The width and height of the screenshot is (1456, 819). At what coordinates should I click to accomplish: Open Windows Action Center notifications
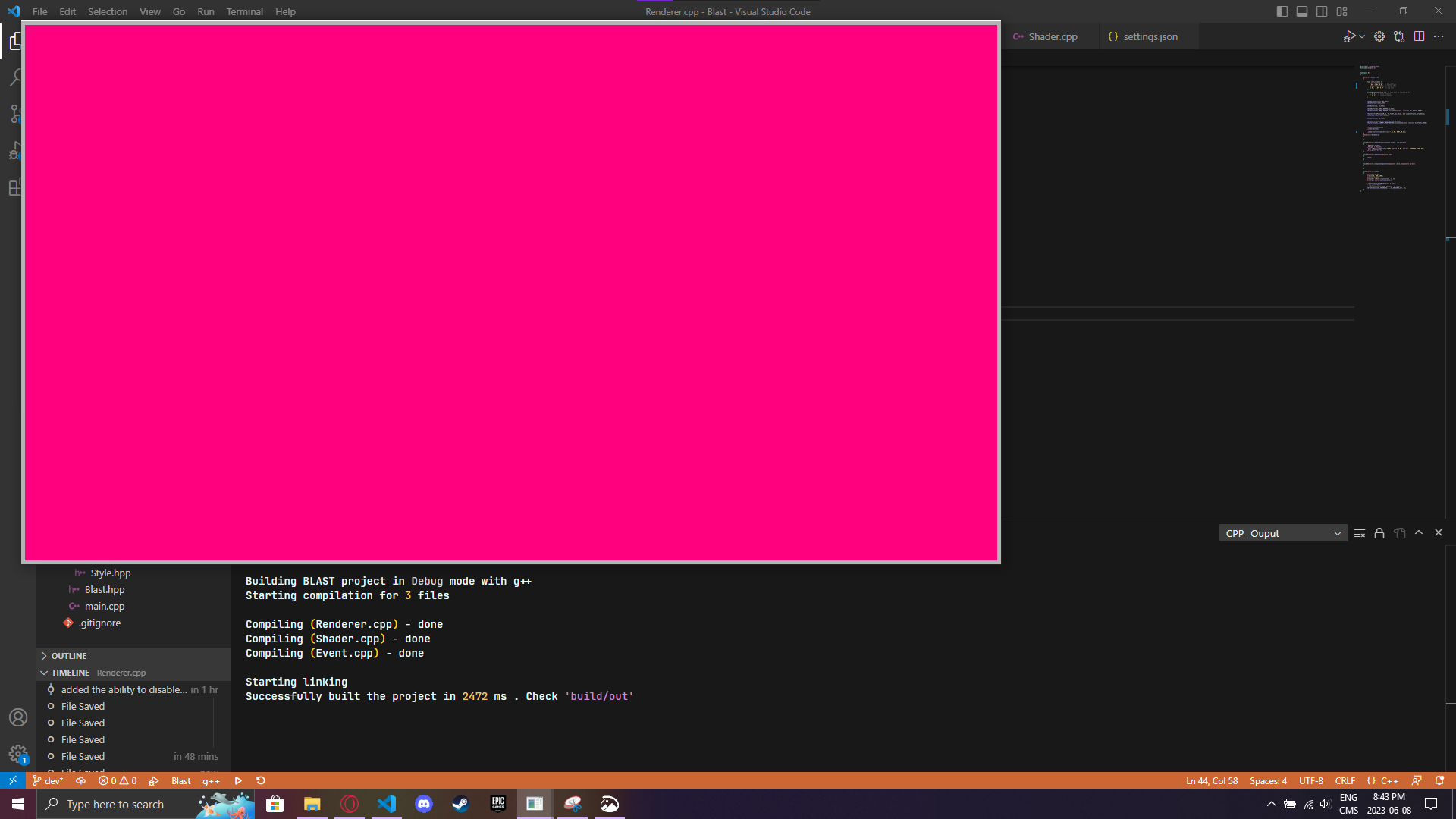click(1431, 804)
